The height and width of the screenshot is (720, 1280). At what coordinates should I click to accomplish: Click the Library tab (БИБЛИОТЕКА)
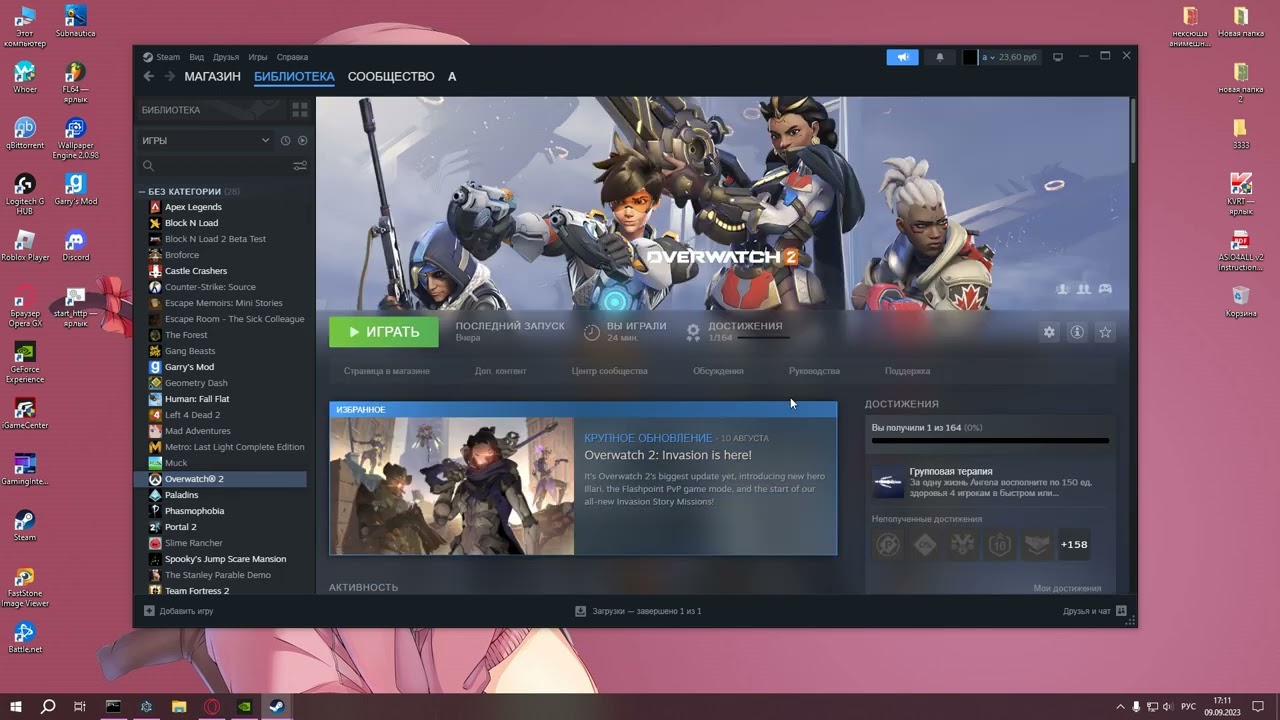pyautogui.click(x=294, y=77)
